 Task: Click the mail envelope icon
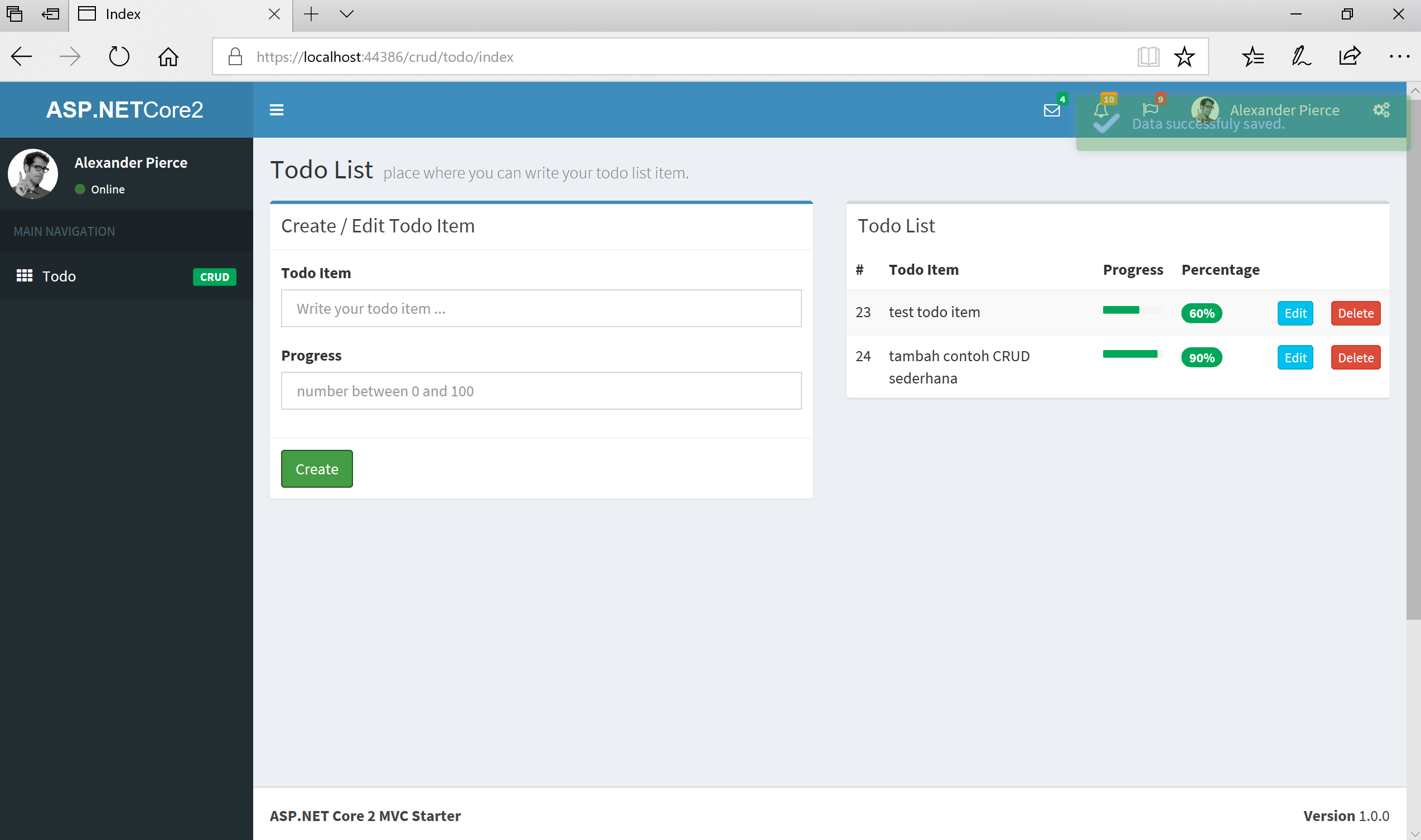1051,110
